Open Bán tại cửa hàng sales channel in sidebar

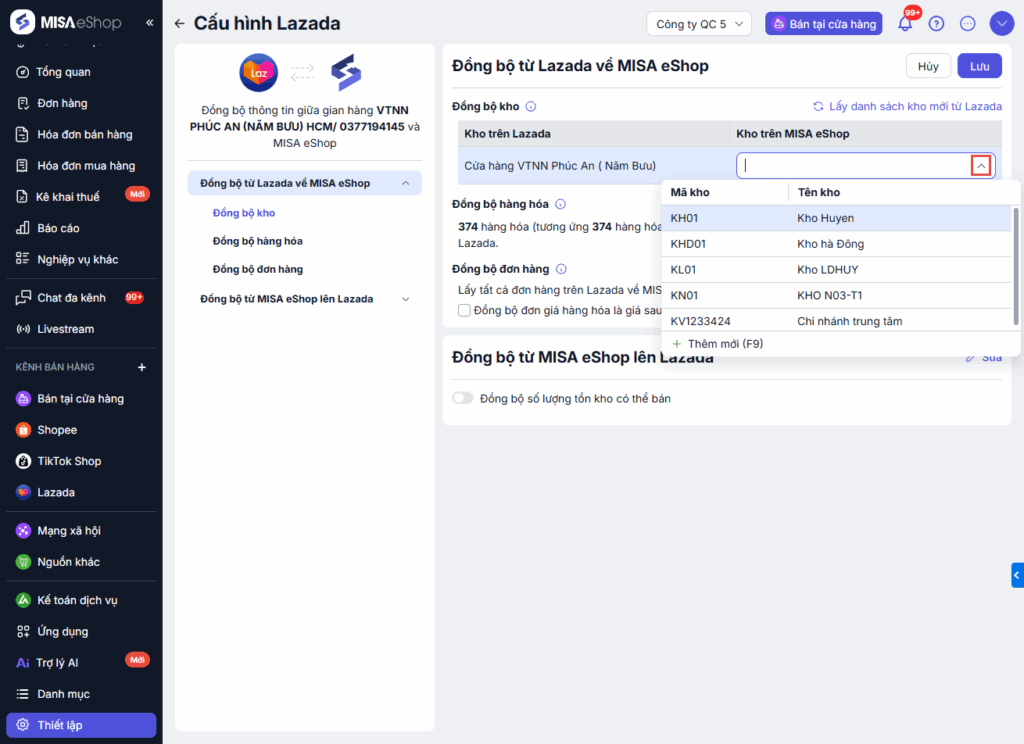(x=81, y=398)
